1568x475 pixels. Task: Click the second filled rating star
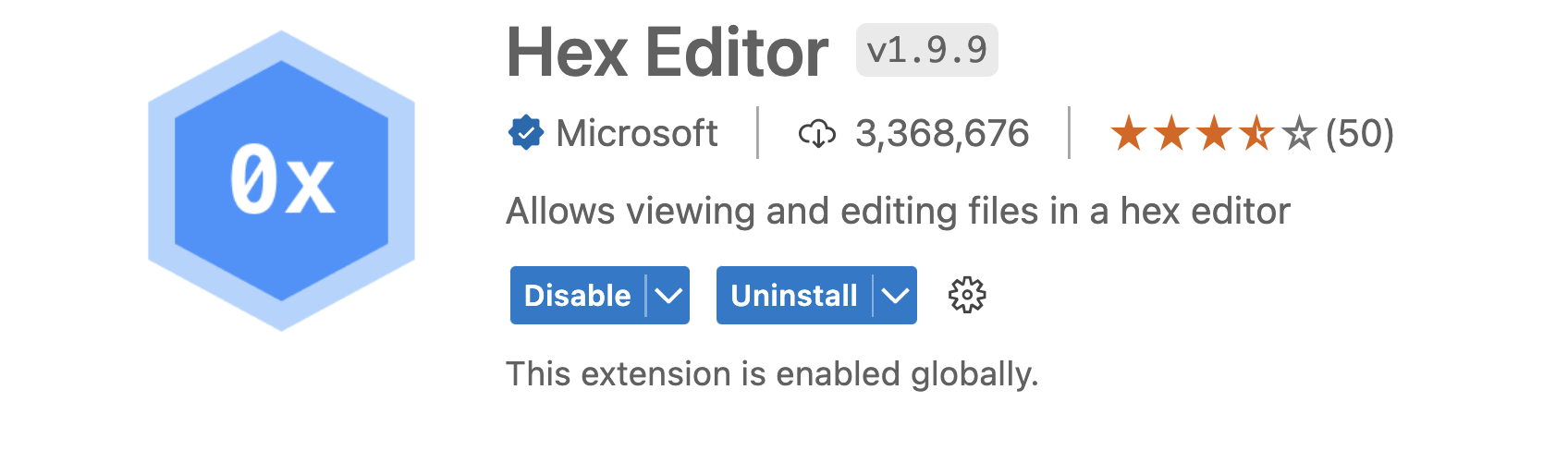pos(1171,133)
